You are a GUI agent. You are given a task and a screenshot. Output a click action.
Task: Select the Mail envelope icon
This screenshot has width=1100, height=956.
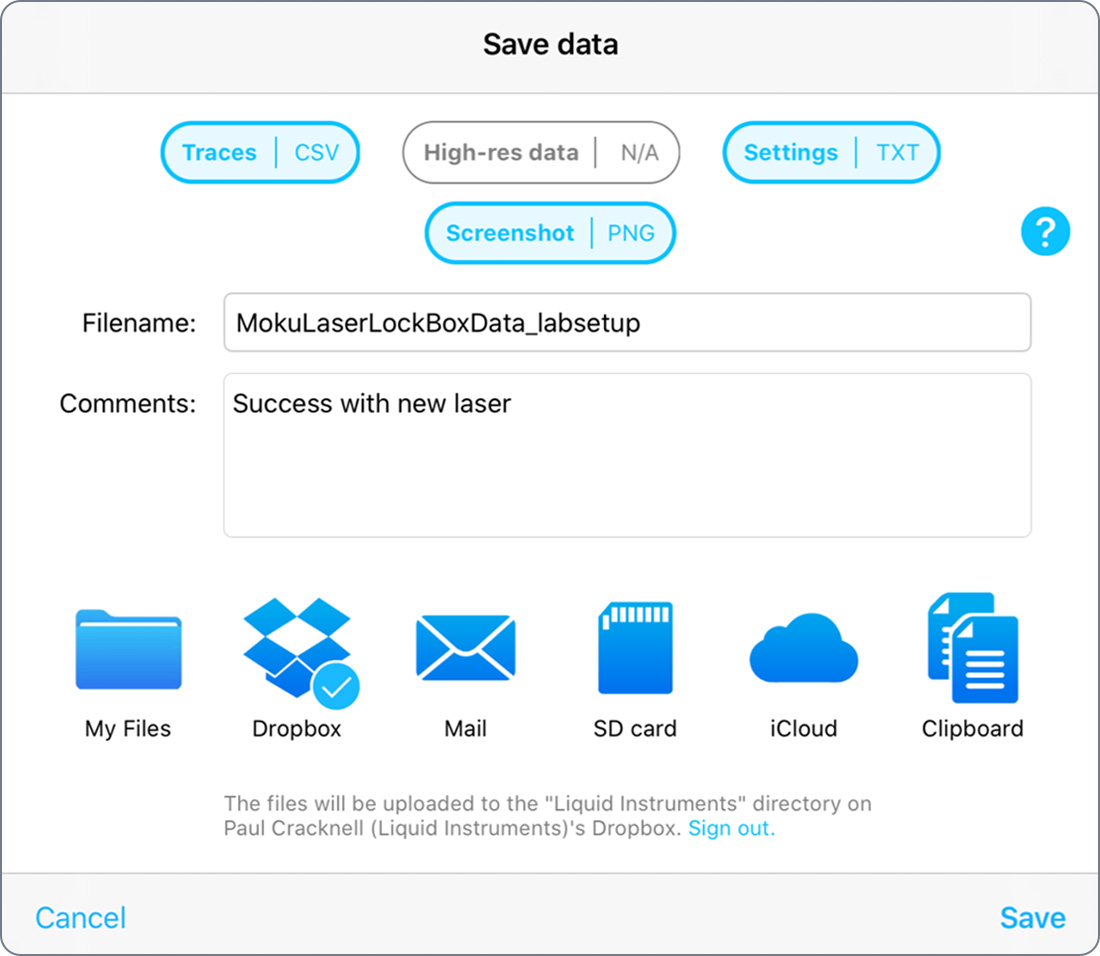click(x=466, y=648)
